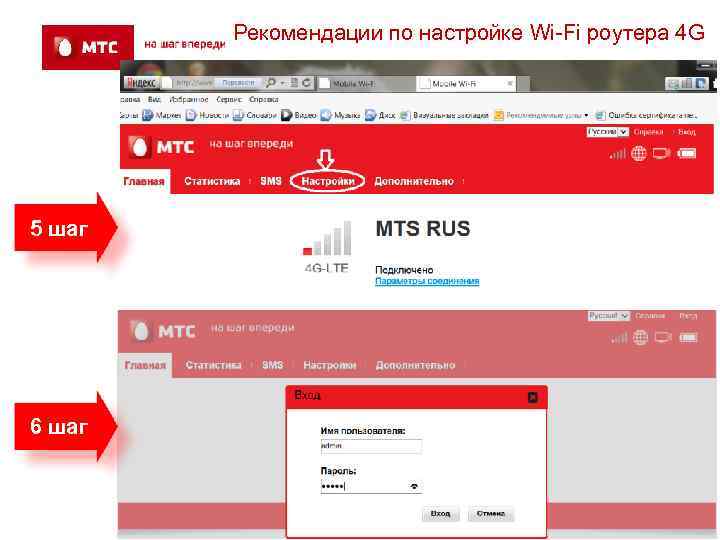Open the Видео bookmark
Image resolution: width=720 pixels, height=540 pixels.
[299, 115]
